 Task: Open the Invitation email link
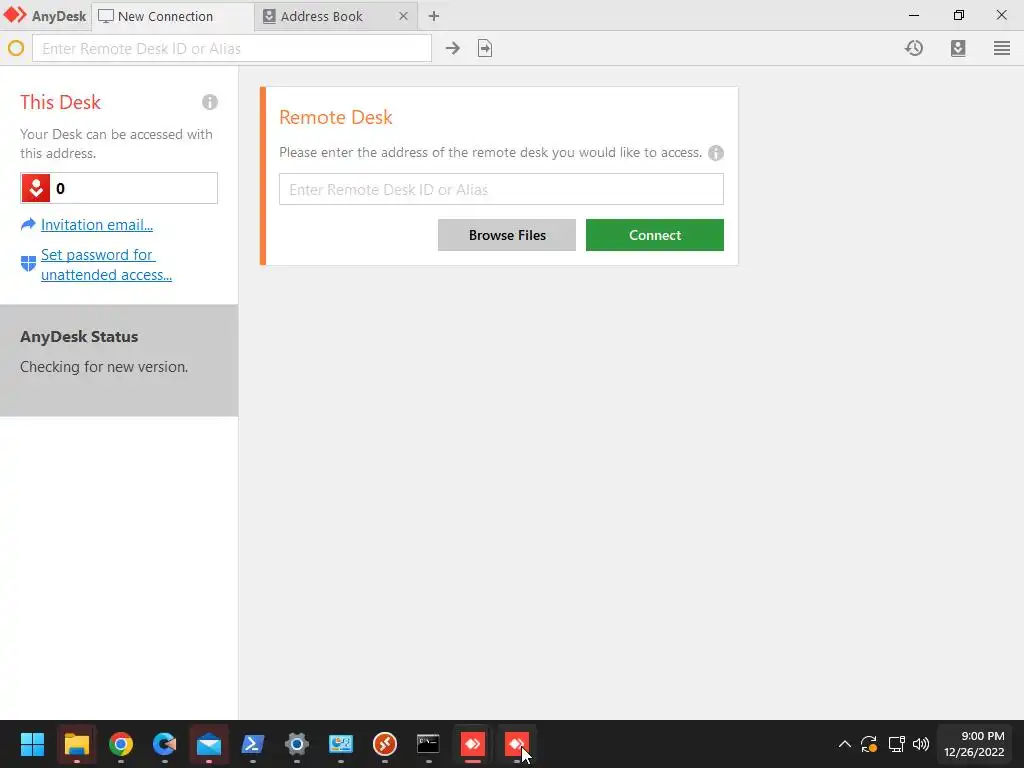coord(97,225)
